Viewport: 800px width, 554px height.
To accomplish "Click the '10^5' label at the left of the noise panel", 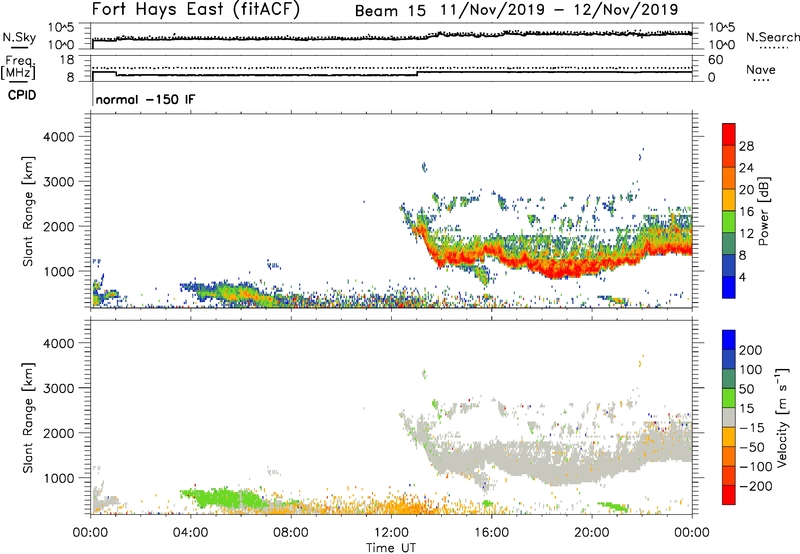I will click(x=61, y=28).
